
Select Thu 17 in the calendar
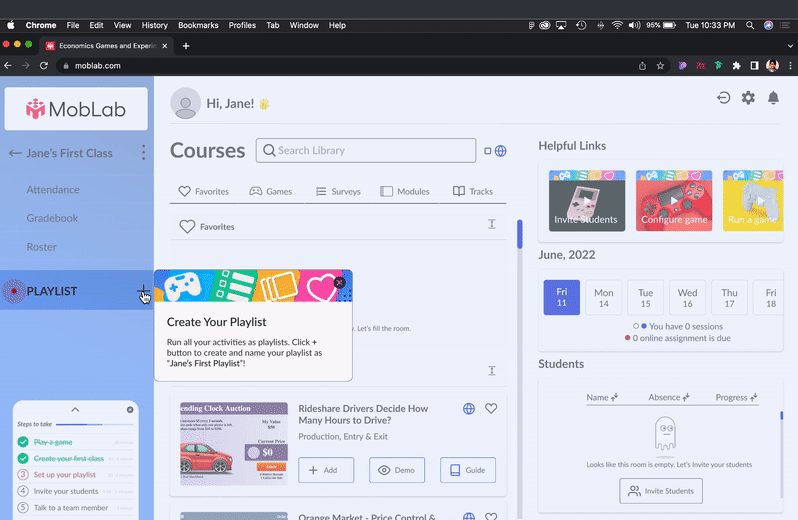729,297
